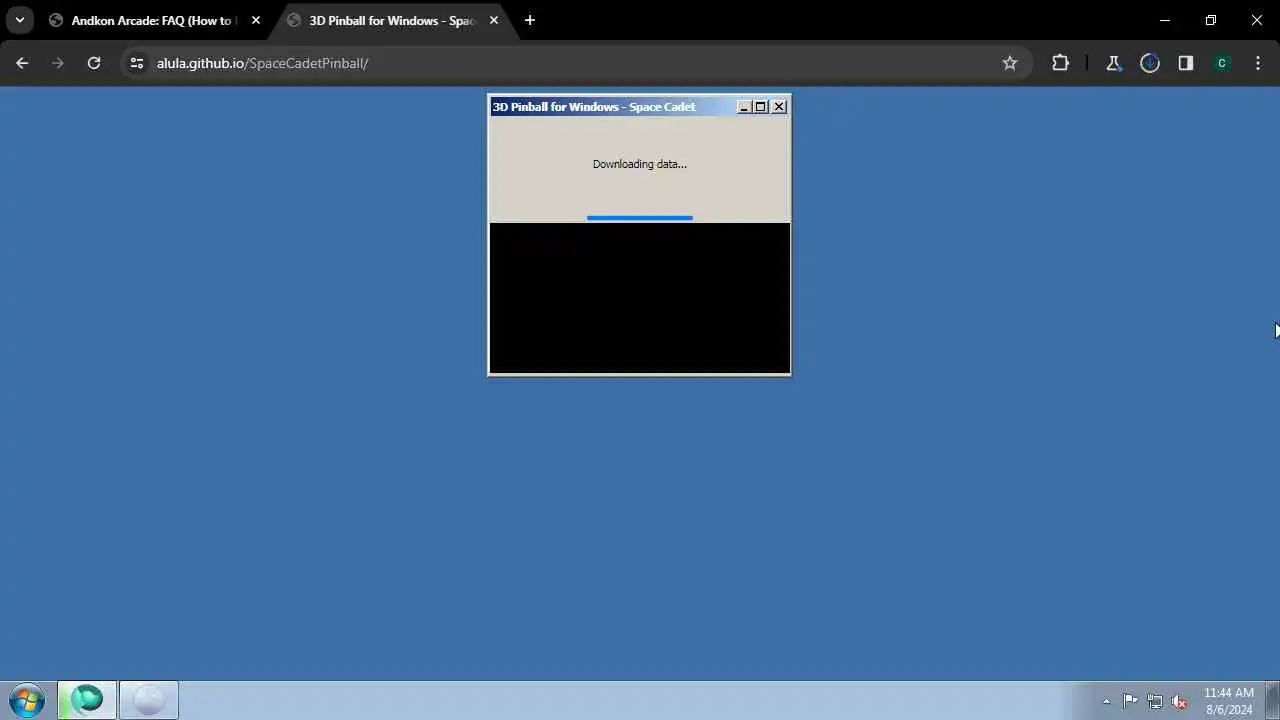Close the 3D Pinball browser tab
Image resolution: width=1280 pixels, height=720 pixels.
click(494, 20)
